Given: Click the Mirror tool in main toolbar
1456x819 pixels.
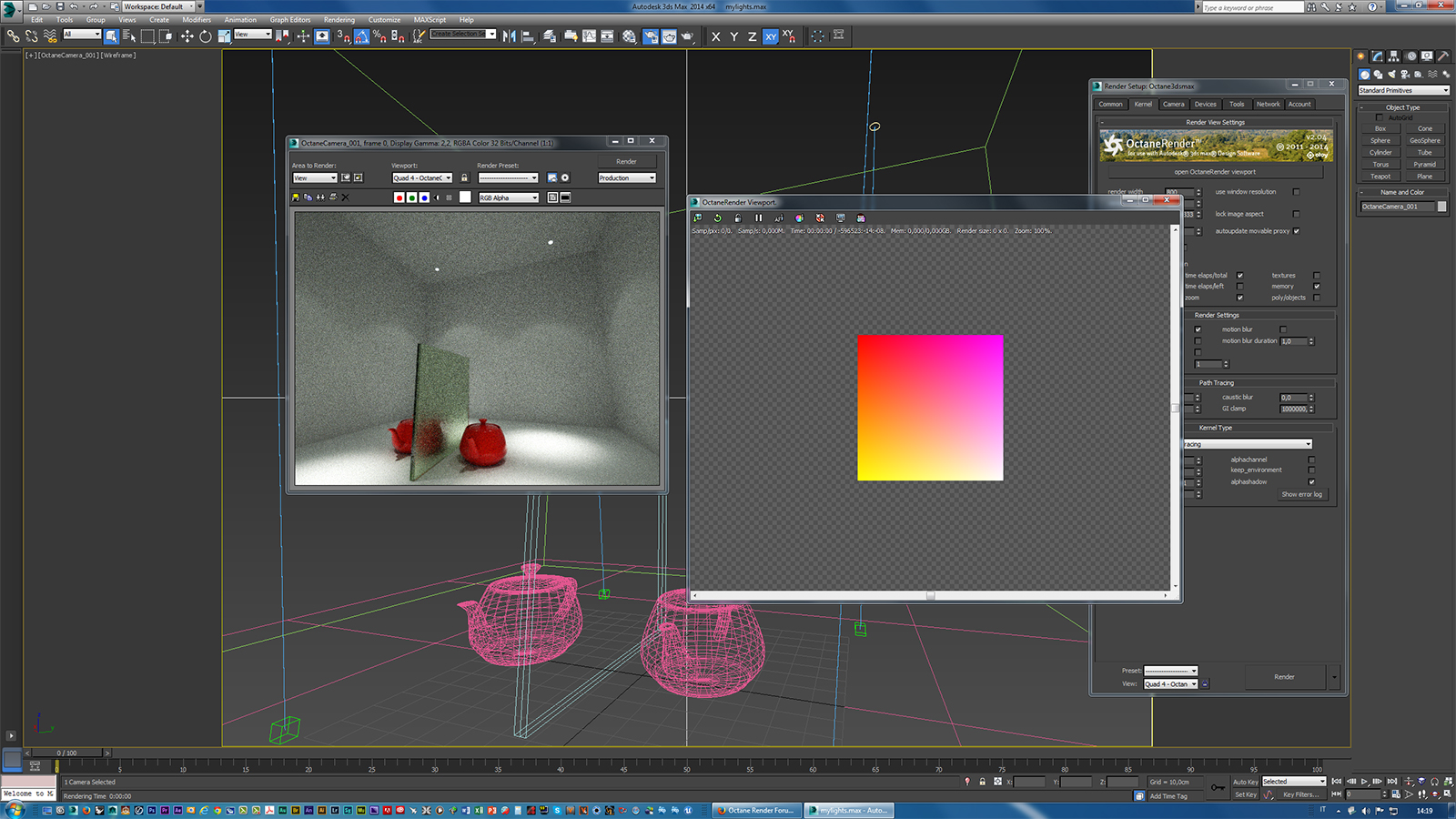Looking at the screenshot, I should coord(510,36).
